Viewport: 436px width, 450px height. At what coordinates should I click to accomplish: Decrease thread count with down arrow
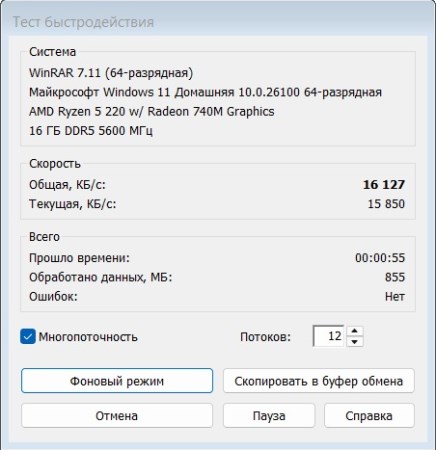point(355,342)
